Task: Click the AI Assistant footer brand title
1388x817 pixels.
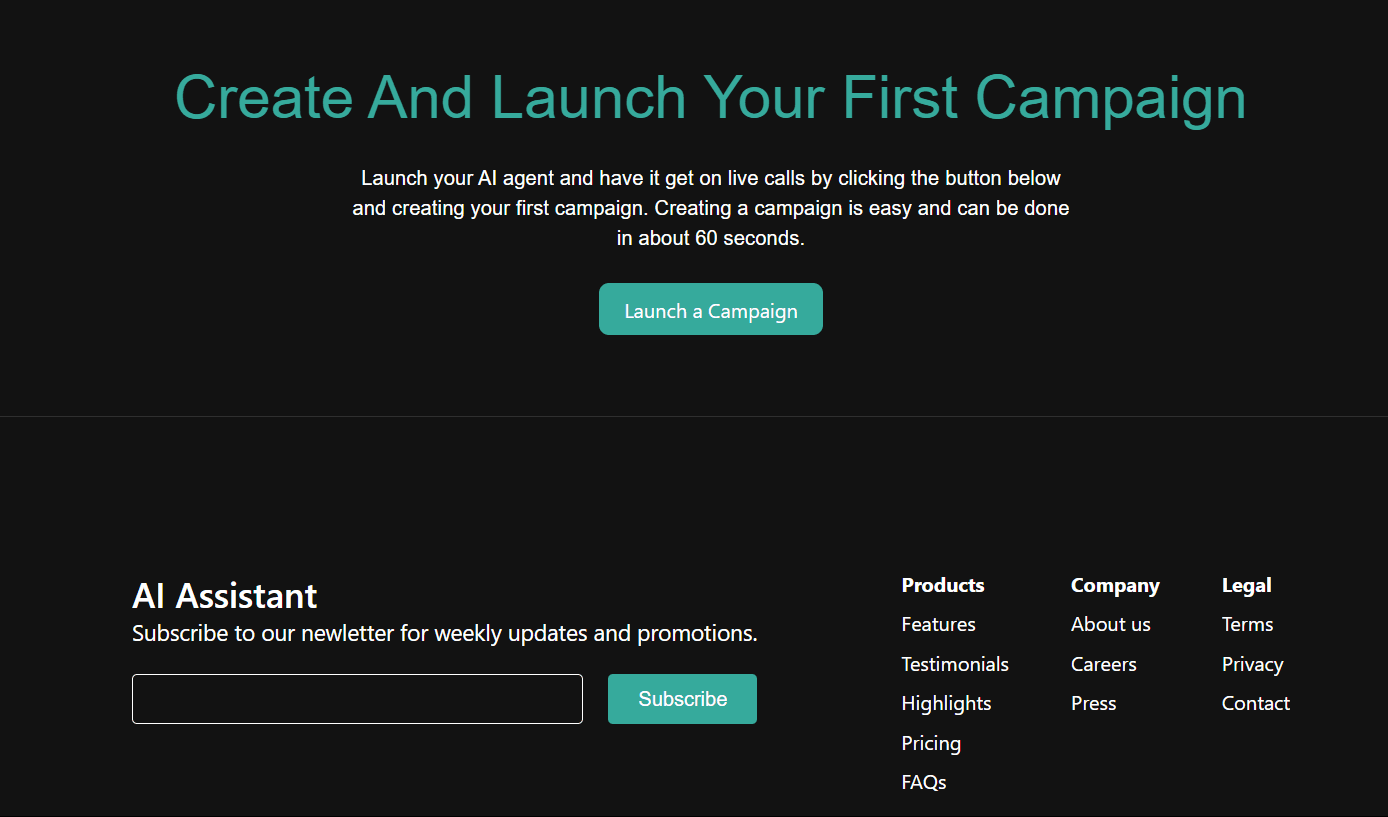Action: pos(224,596)
